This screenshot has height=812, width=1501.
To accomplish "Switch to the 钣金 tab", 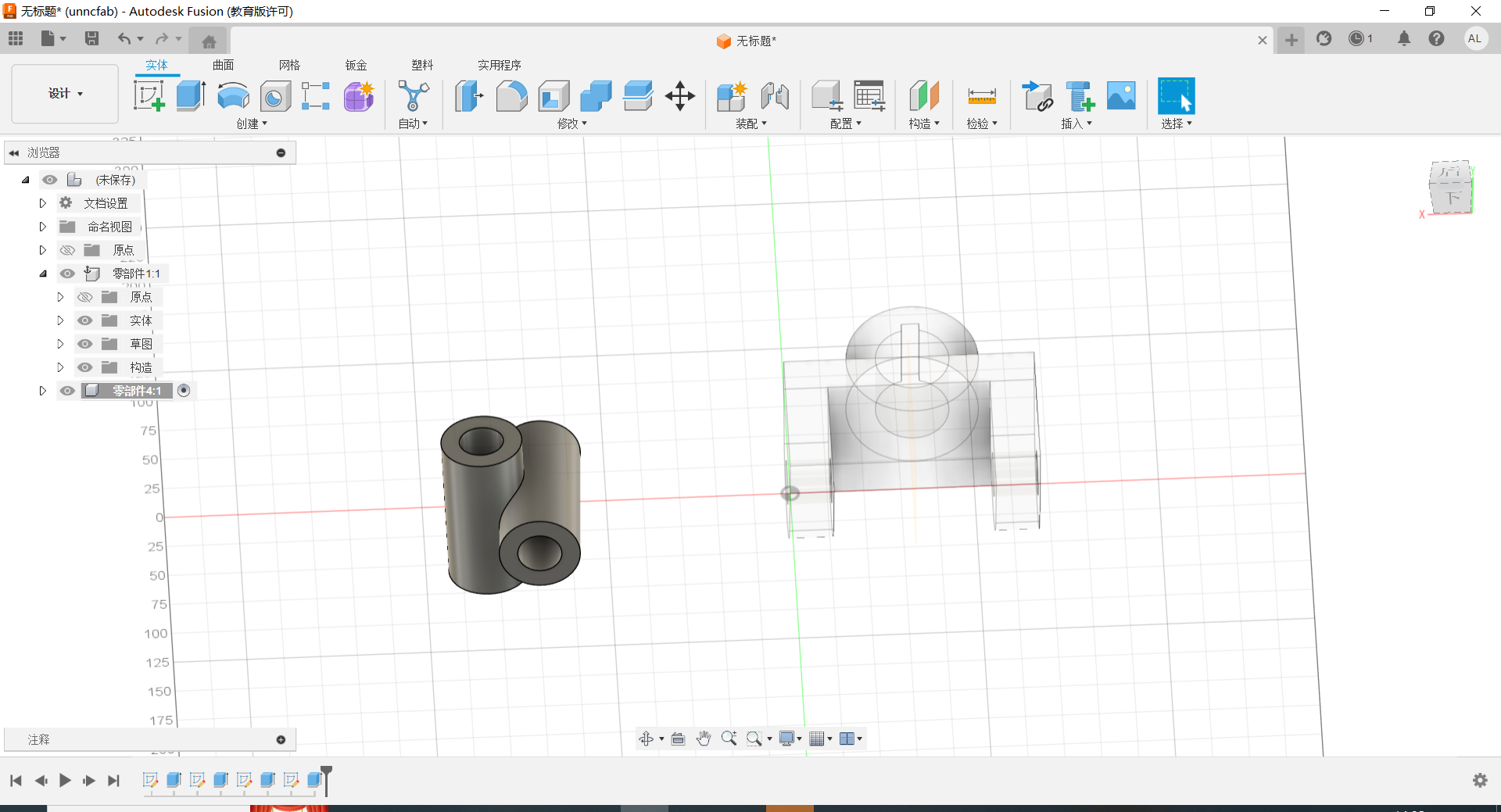I will 356,65.
